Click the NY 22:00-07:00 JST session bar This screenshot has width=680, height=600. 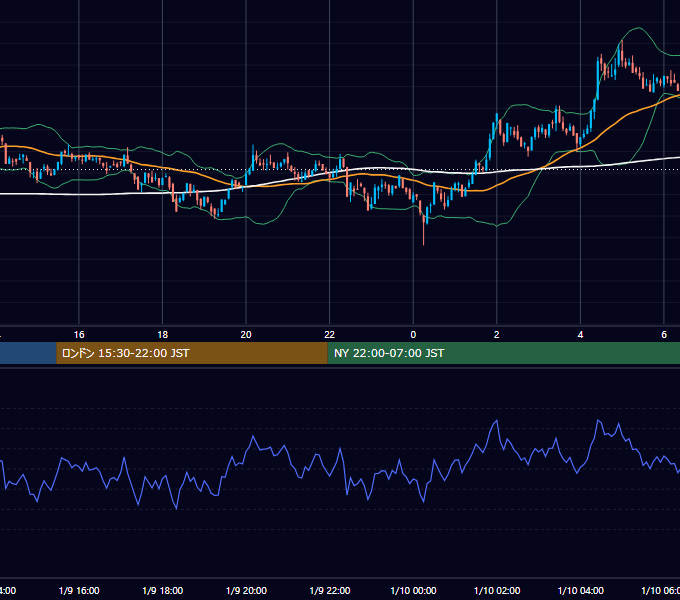[503, 353]
